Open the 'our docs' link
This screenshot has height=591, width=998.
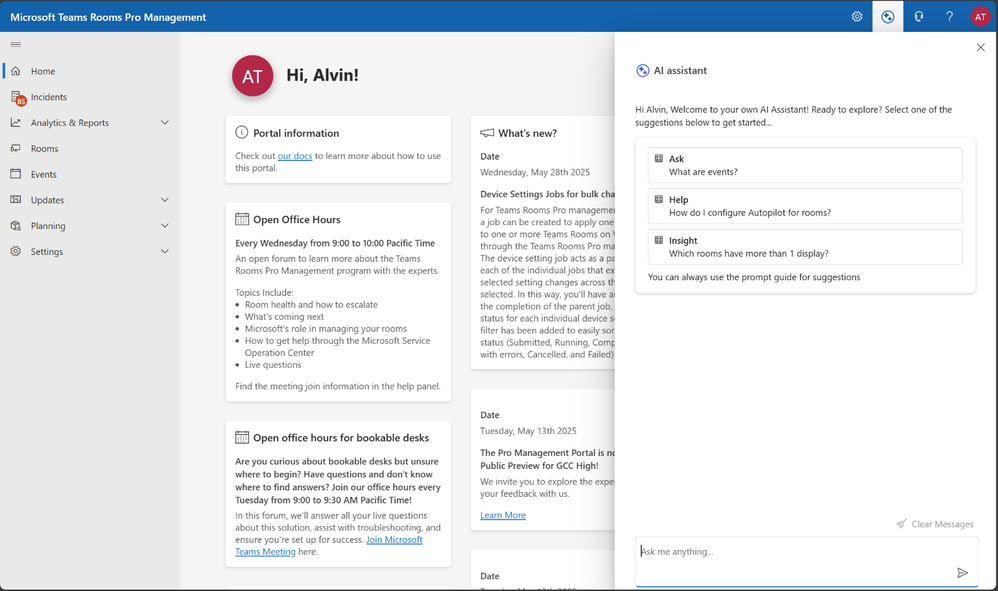(x=295, y=156)
